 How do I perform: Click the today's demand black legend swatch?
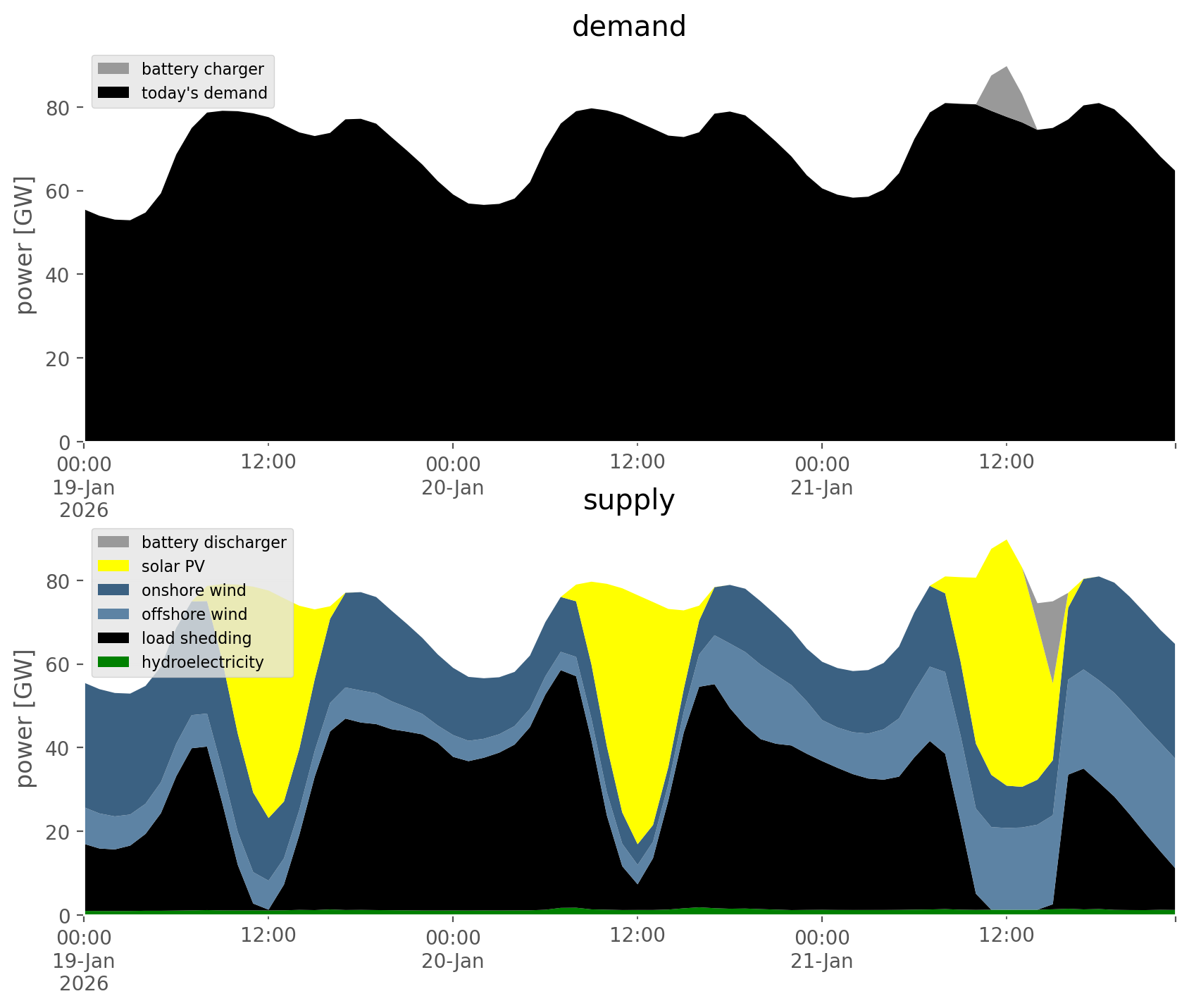pos(113,93)
